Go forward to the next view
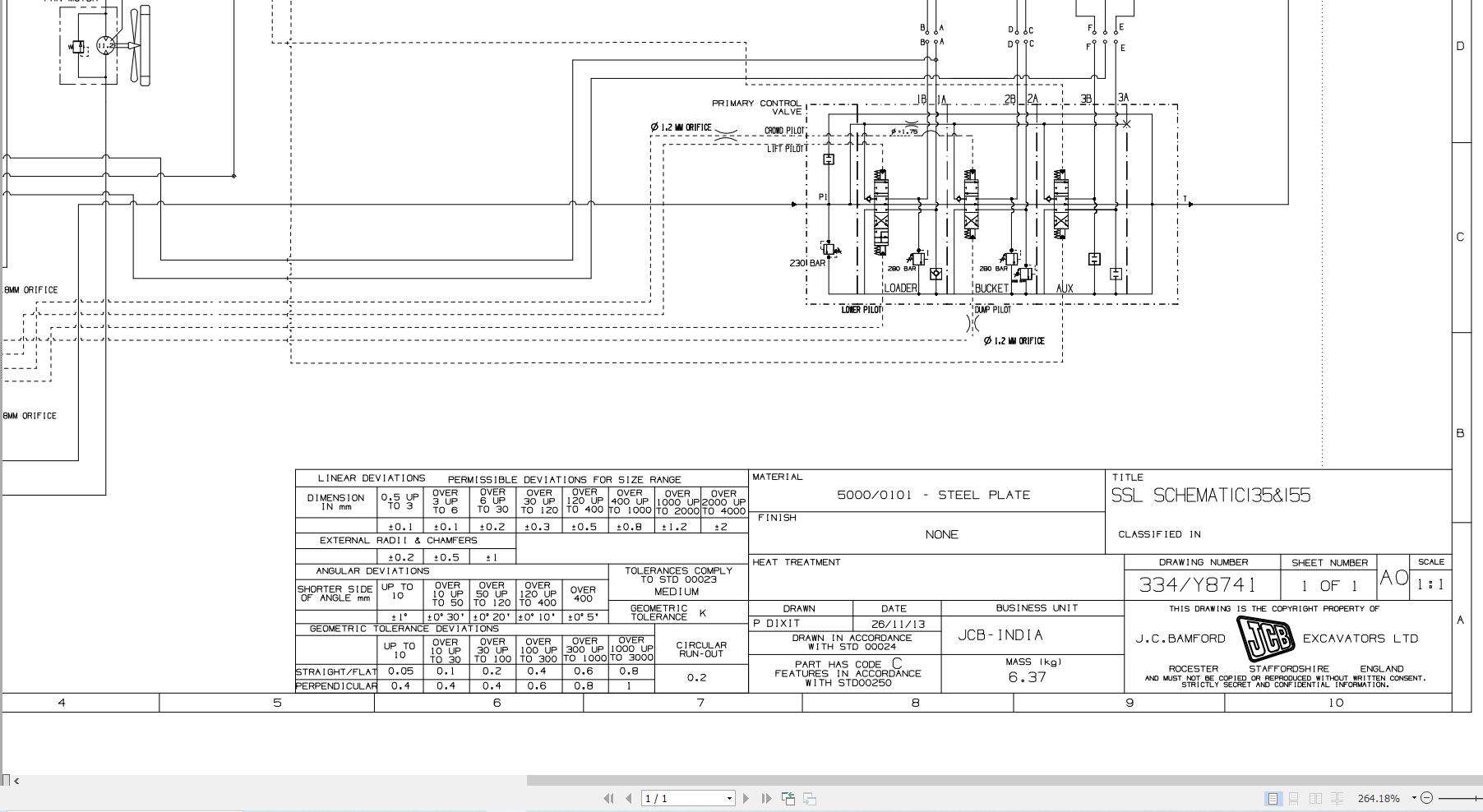The width and height of the screenshot is (1483, 812). coord(810,797)
